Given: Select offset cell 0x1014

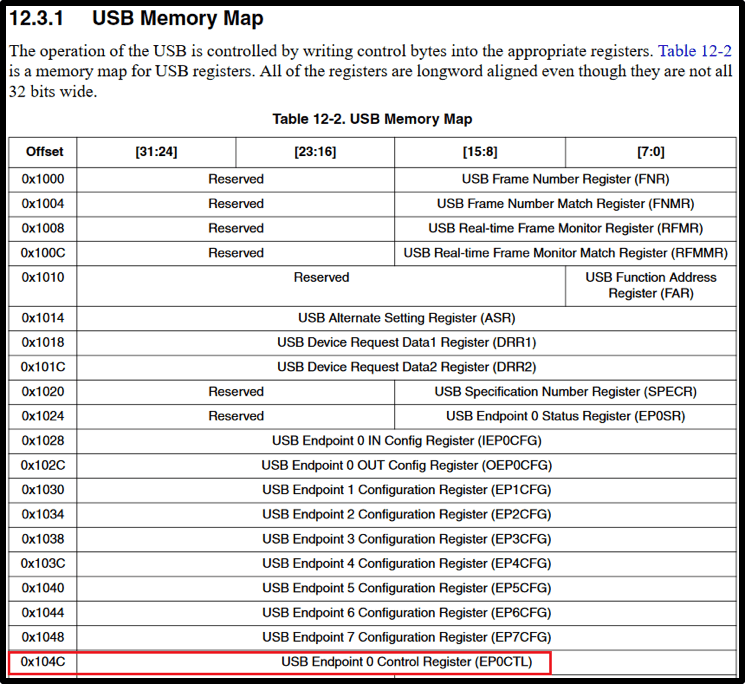Looking at the screenshot, I should pos(43,318).
